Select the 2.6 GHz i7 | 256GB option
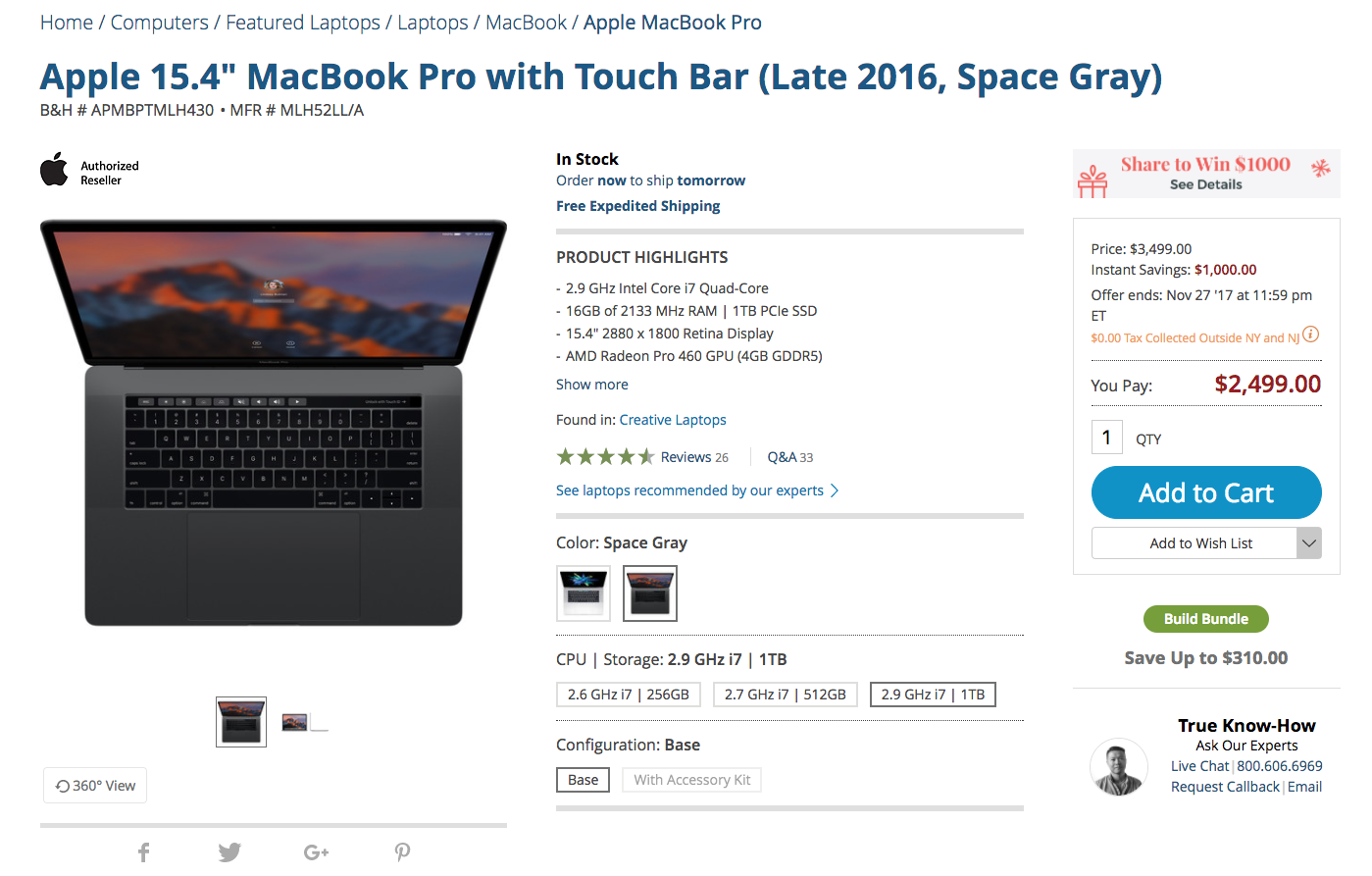Screen dimensions: 1372x876 [629, 695]
